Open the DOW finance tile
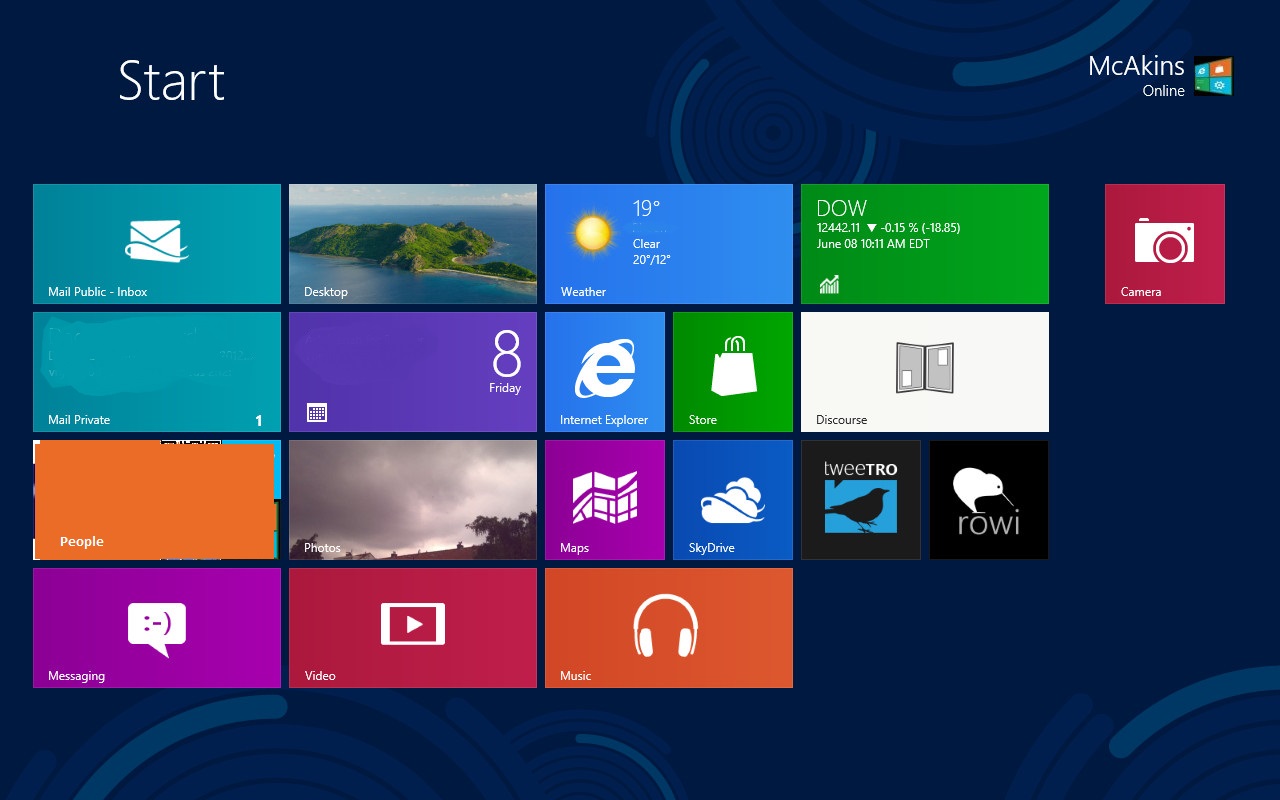Viewport: 1280px width, 800px height. [x=924, y=243]
